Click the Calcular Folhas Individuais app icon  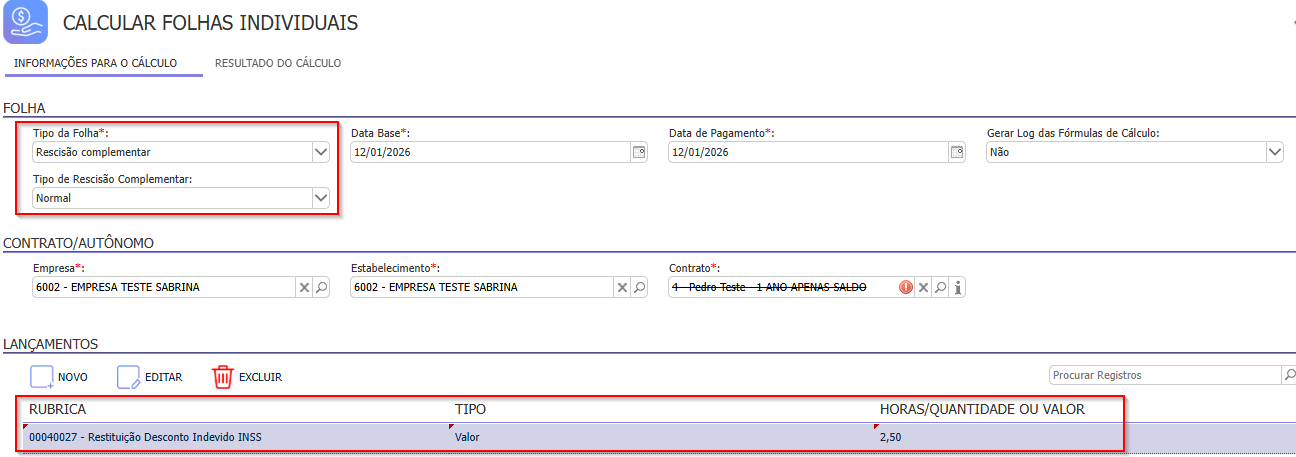click(25, 22)
